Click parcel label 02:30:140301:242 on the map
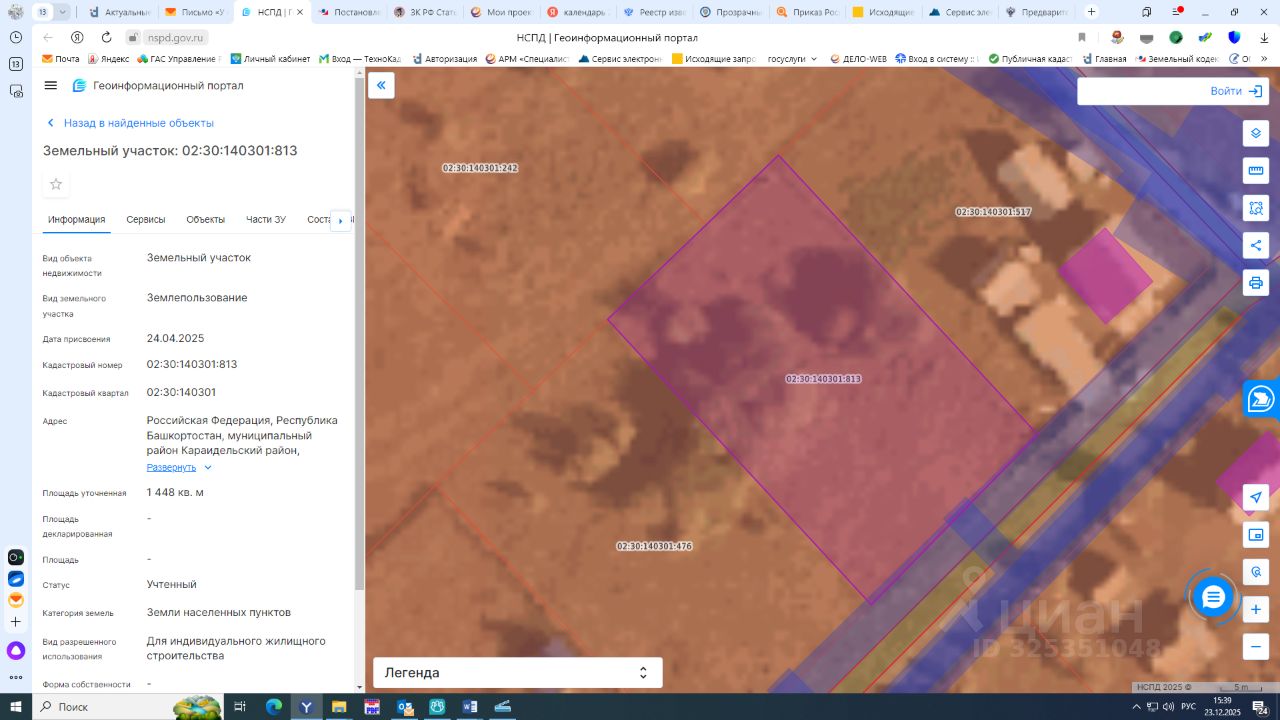 coord(480,168)
